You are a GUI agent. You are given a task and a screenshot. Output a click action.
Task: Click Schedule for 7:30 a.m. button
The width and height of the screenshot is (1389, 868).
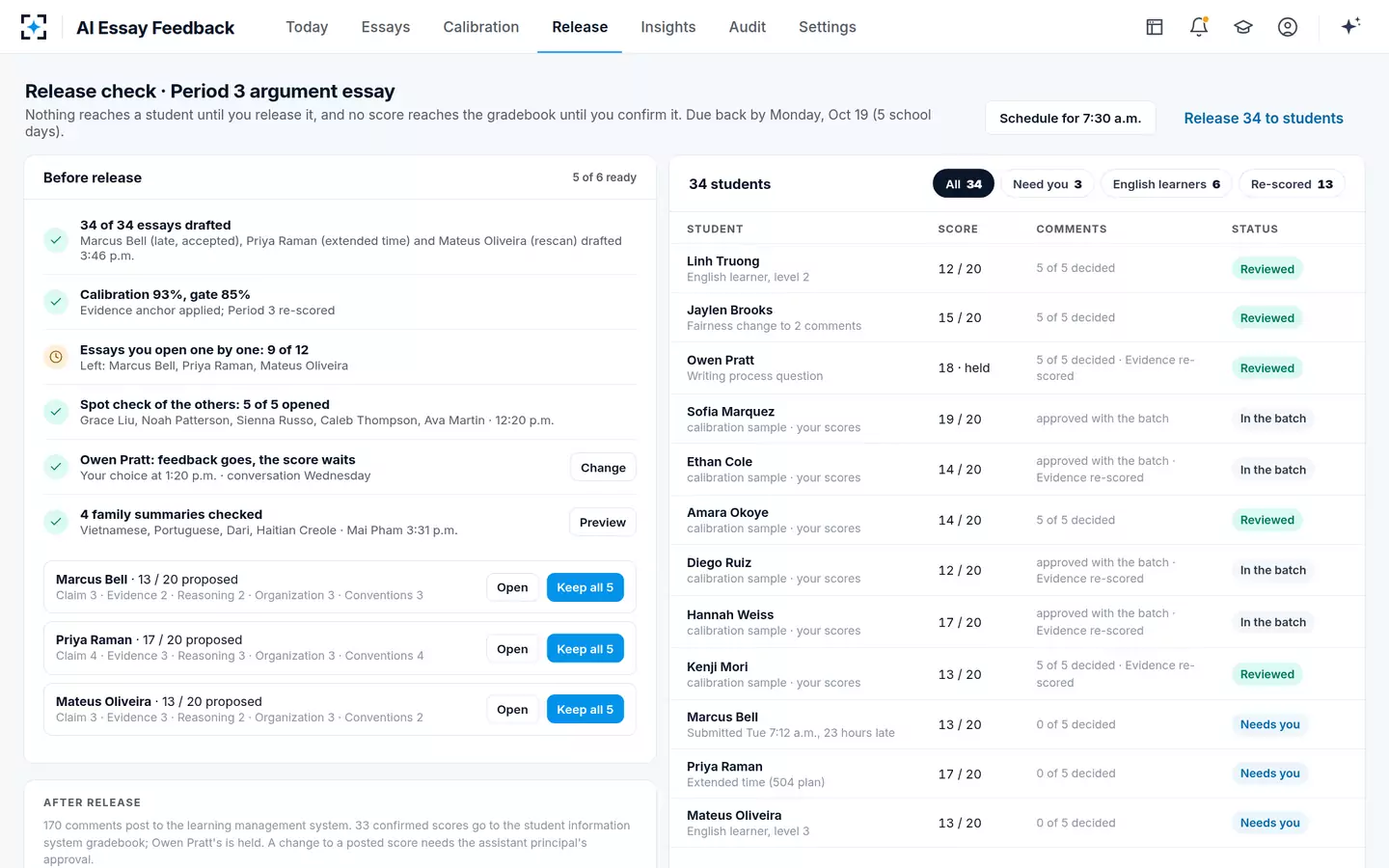coord(1071,118)
